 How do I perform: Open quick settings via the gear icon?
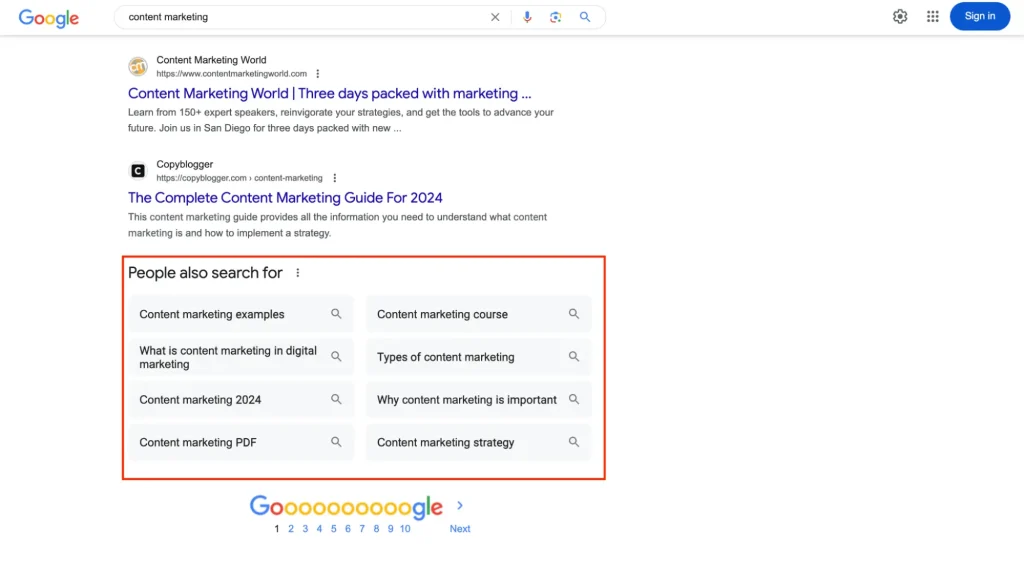899,16
